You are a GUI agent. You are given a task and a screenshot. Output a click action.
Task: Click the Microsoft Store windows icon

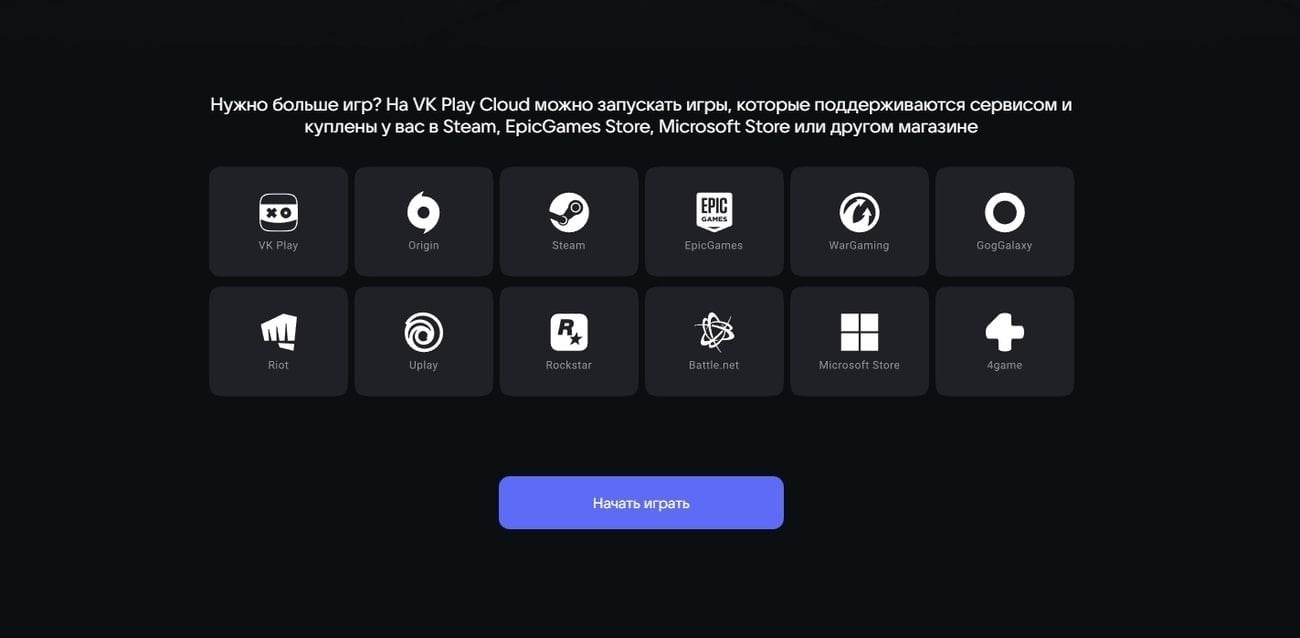pyautogui.click(x=859, y=332)
